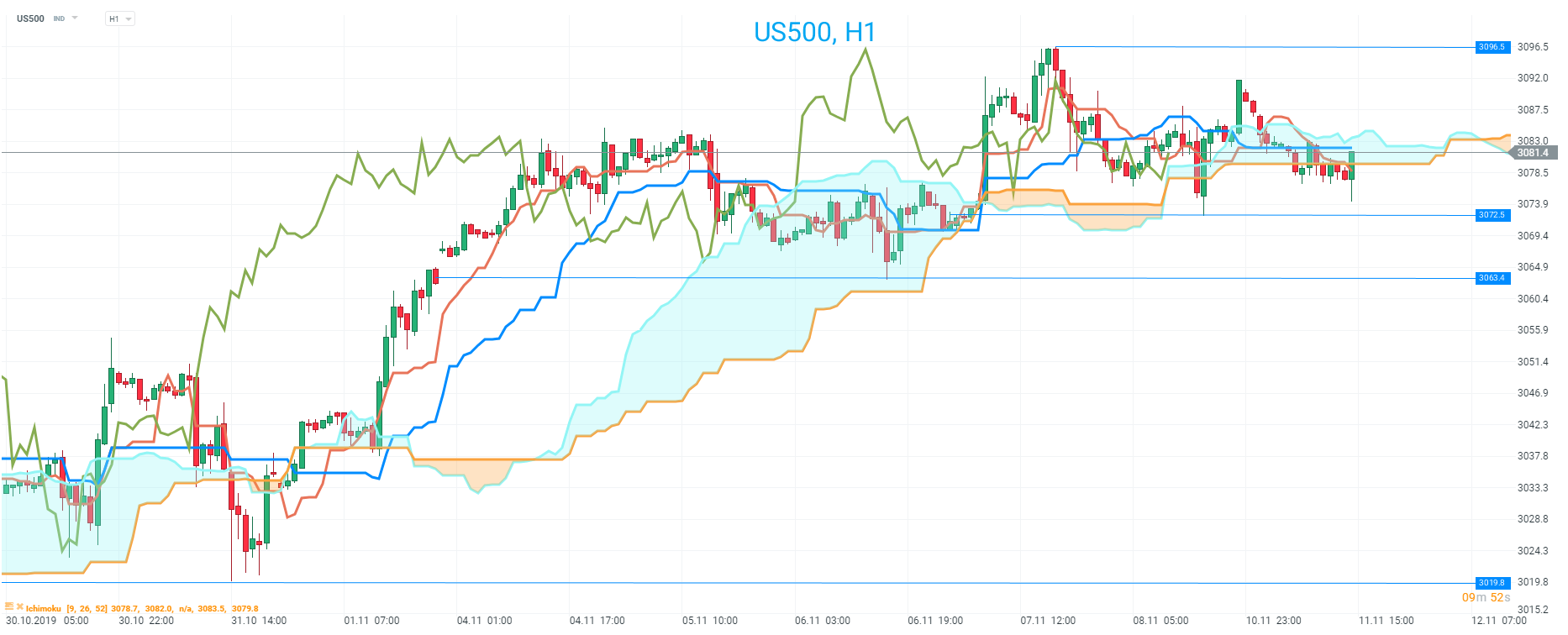Click the US500 symbol name

(30, 18)
